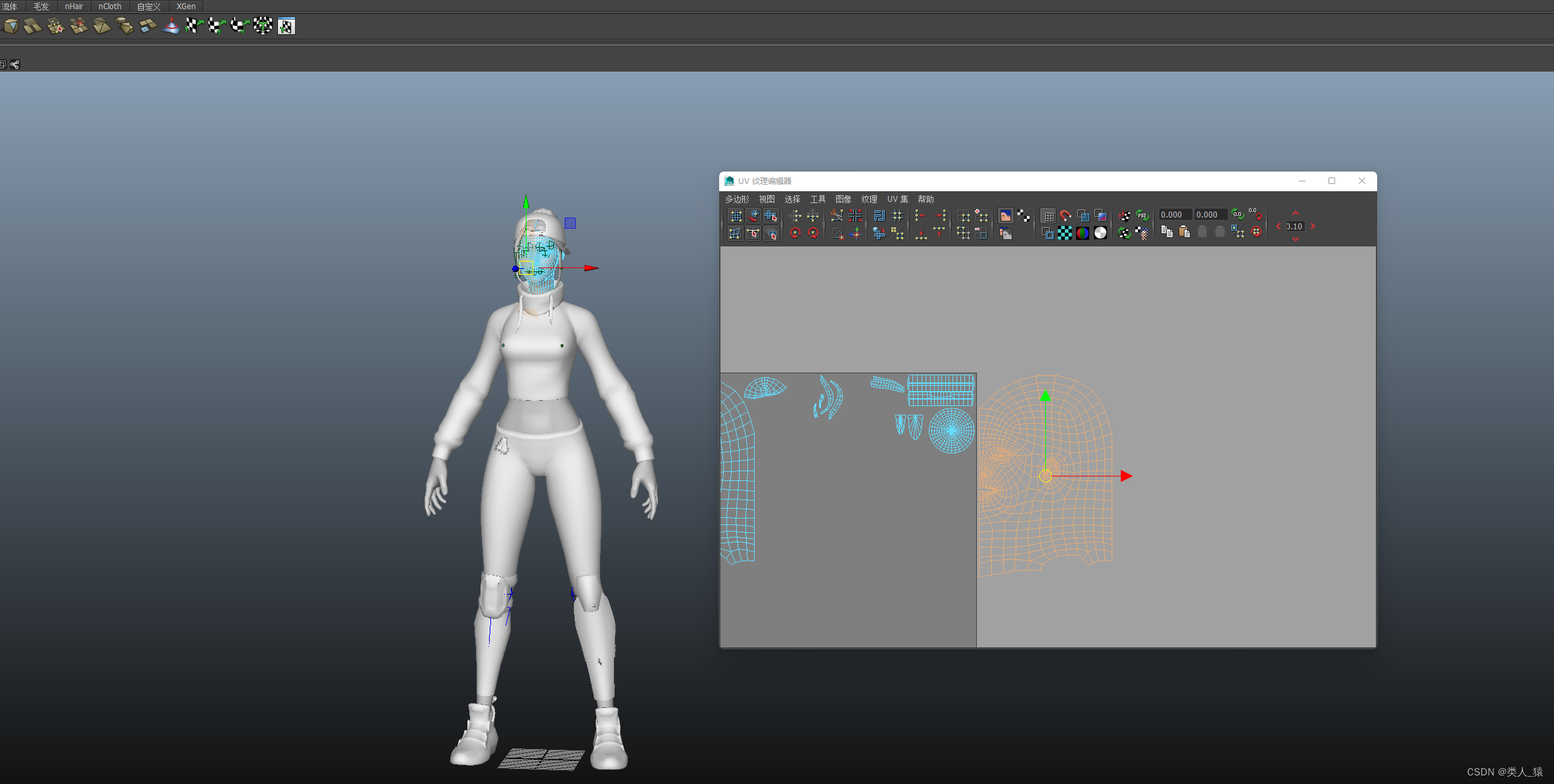Image resolution: width=1554 pixels, height=784 pixels.
Task: Rotate UVs counterclockwise icon
Action: point(795,233)
